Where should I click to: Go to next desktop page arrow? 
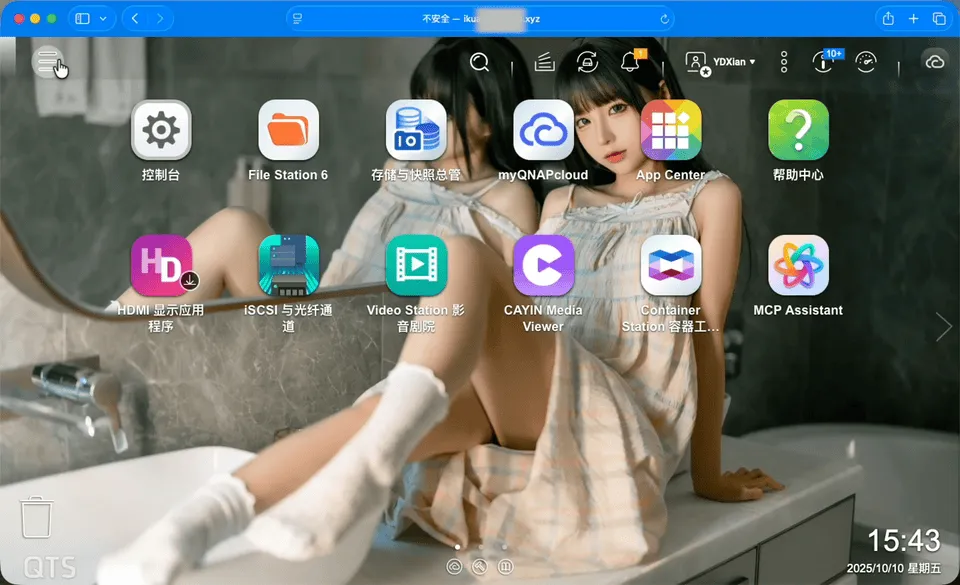(943, 326)
